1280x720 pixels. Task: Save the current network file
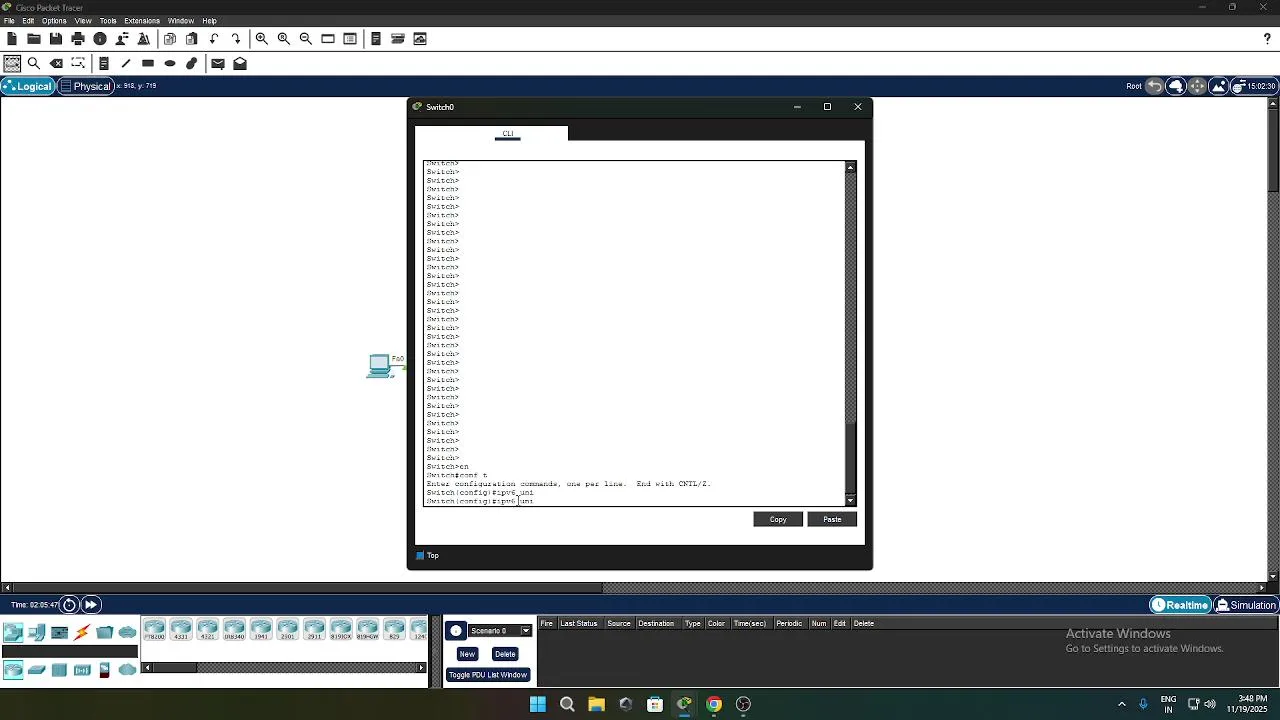(56, 39)
